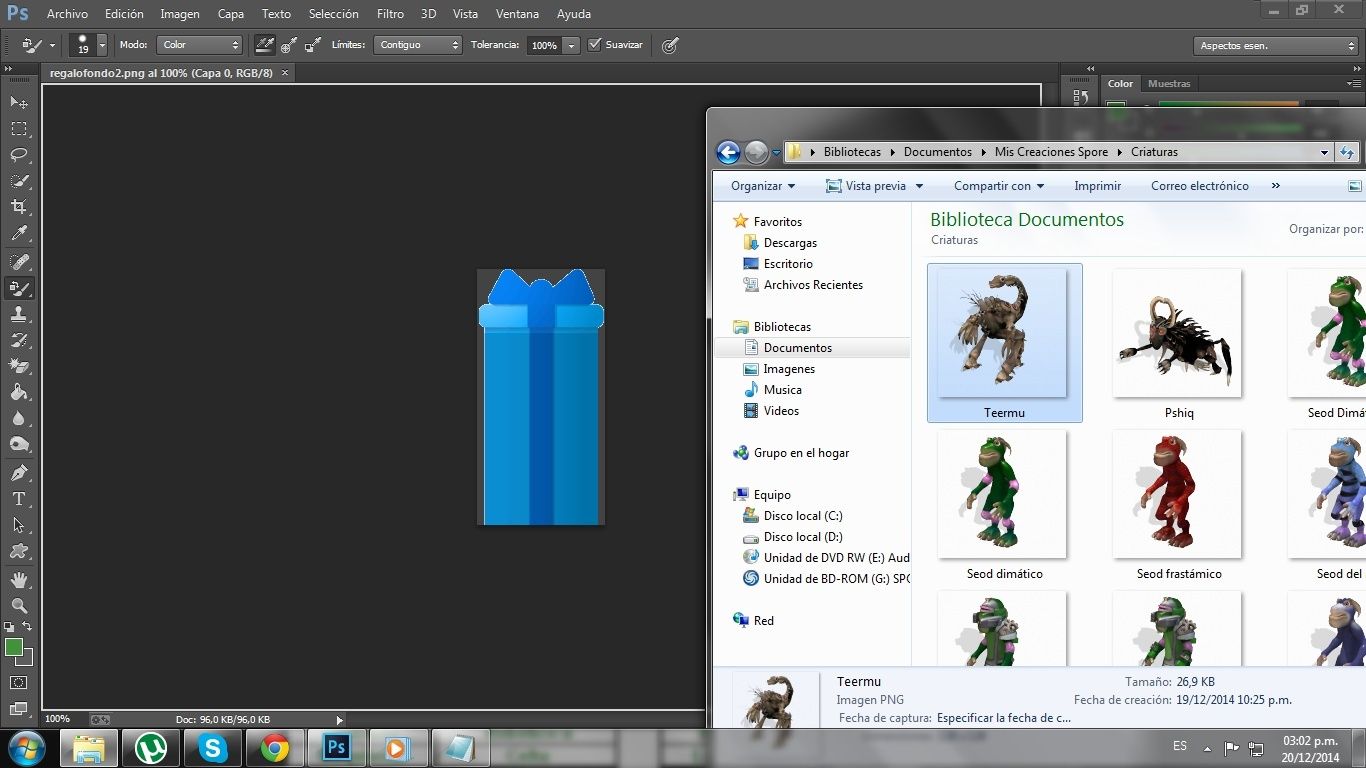
Task: Open Skype from the taskbar
Action: point(212,747)
